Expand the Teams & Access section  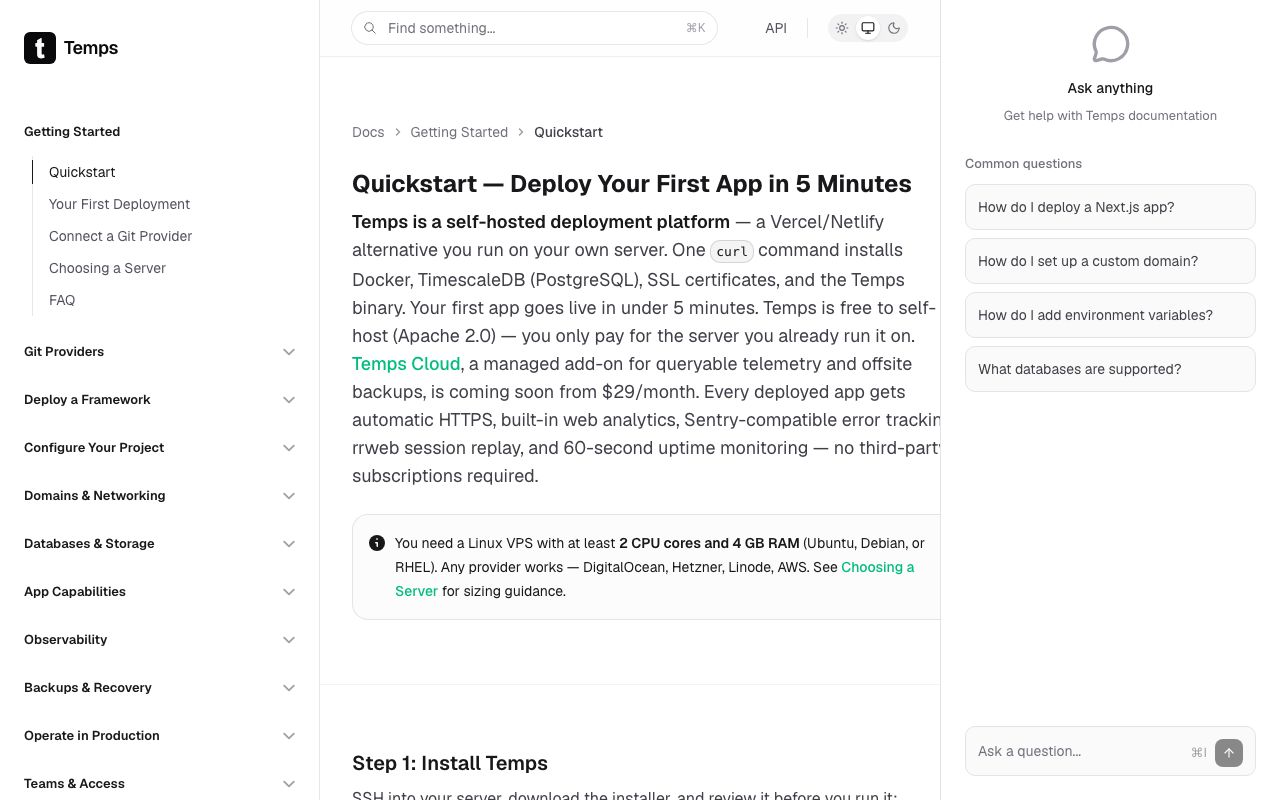(160, 784)
